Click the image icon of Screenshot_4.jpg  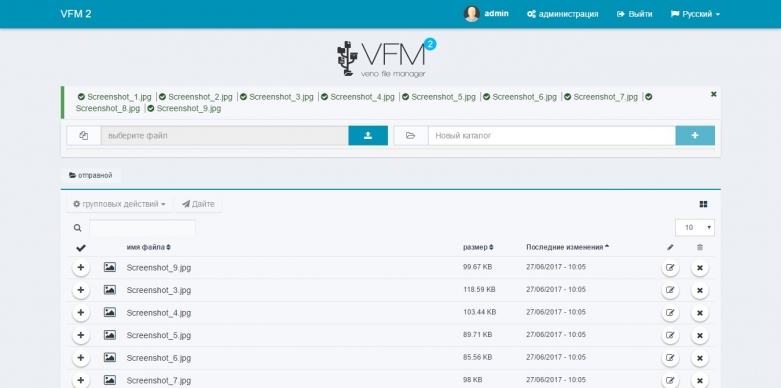click(x=110, y=313)
